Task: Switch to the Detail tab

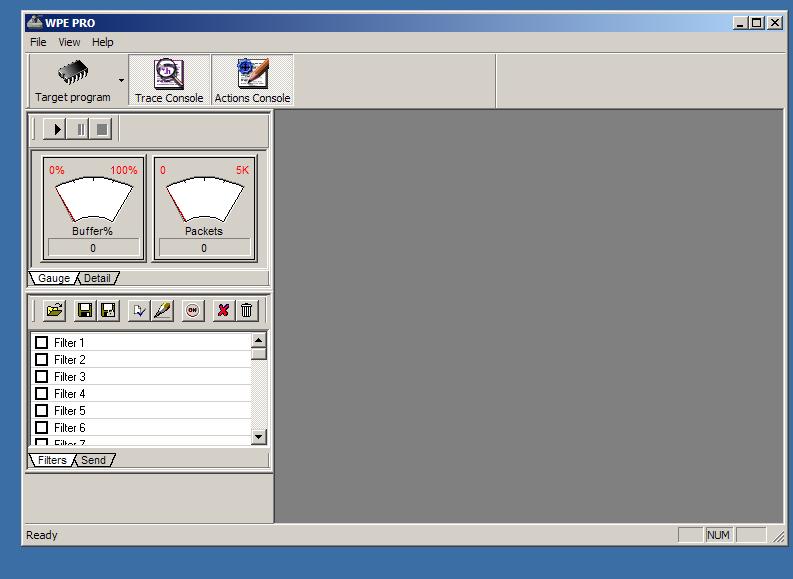Action: tap(97, 278)
